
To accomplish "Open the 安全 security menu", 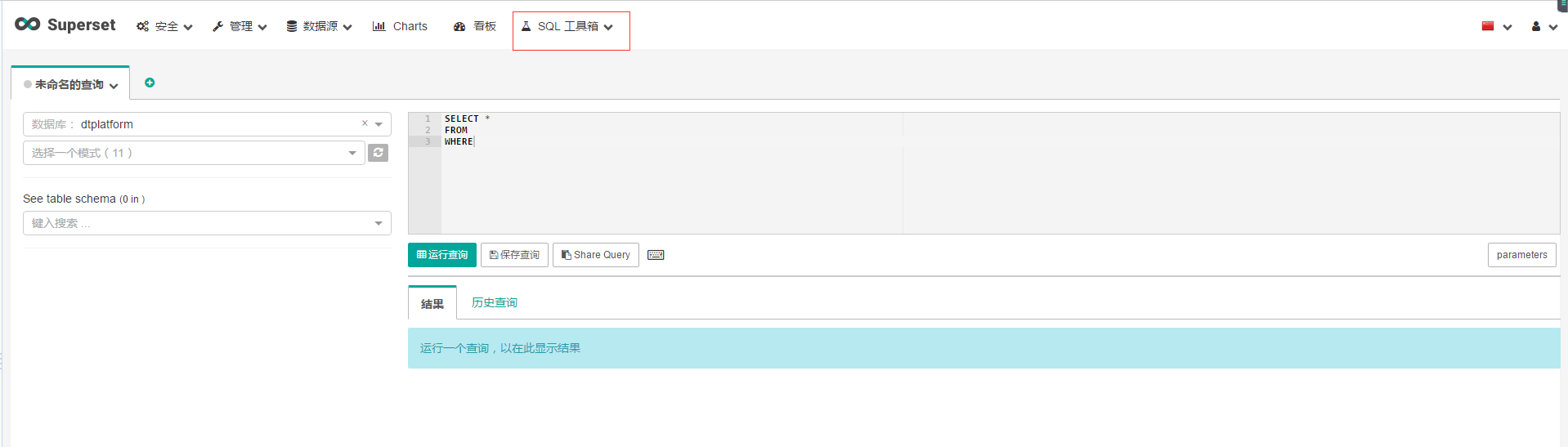I will (164, 26).
